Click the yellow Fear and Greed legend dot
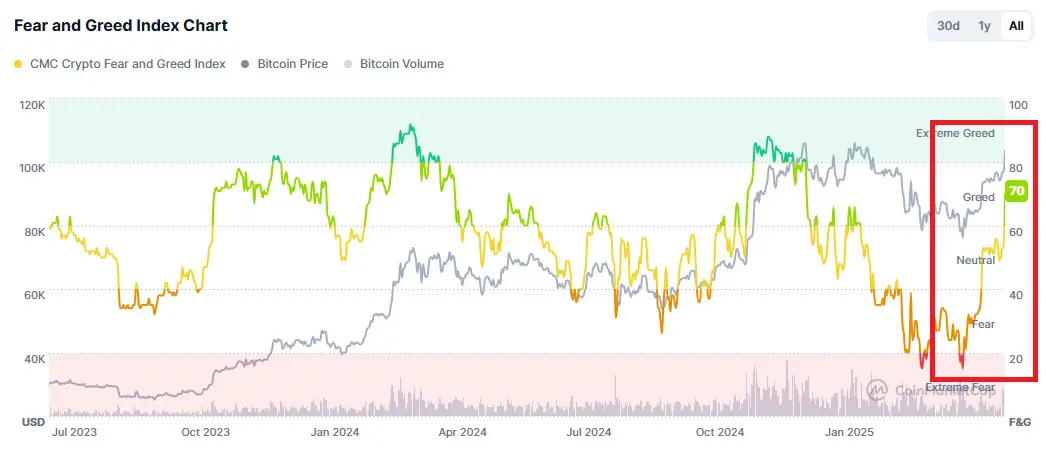1046x452 pixels. (18, 65)
